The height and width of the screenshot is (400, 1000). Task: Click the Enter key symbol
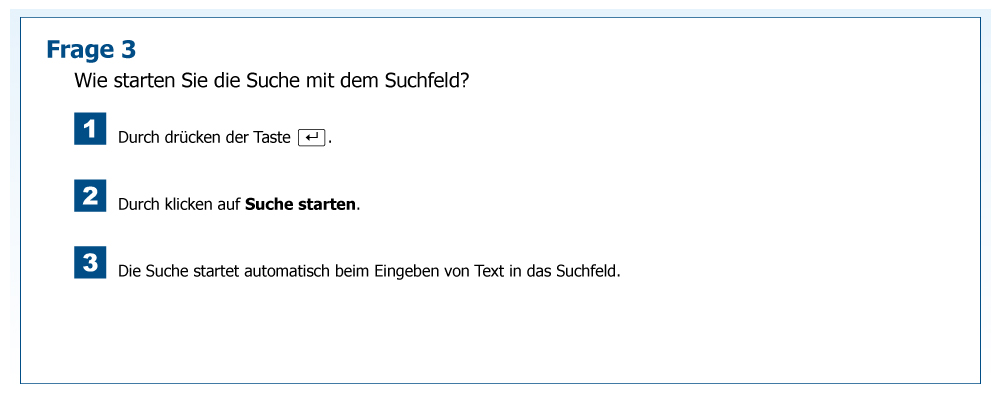click(312, 137)
